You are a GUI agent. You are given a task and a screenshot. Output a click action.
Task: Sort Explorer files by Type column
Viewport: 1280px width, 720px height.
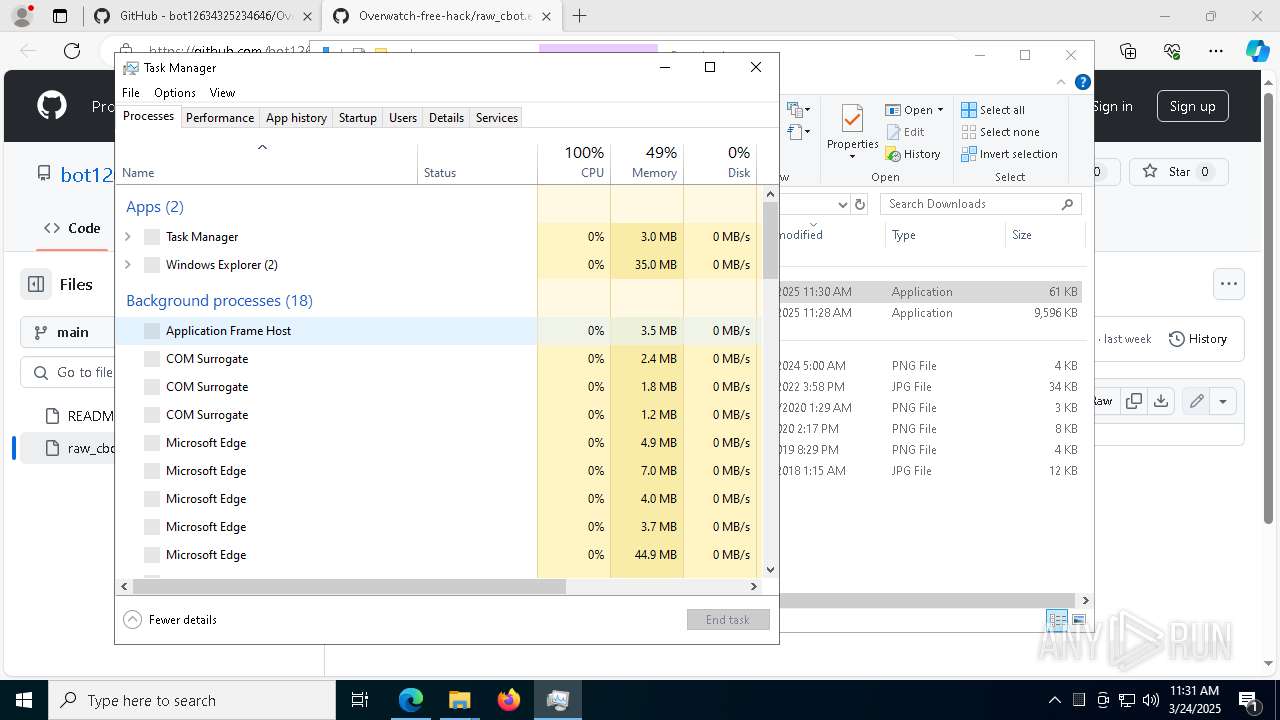coord(945,235)
